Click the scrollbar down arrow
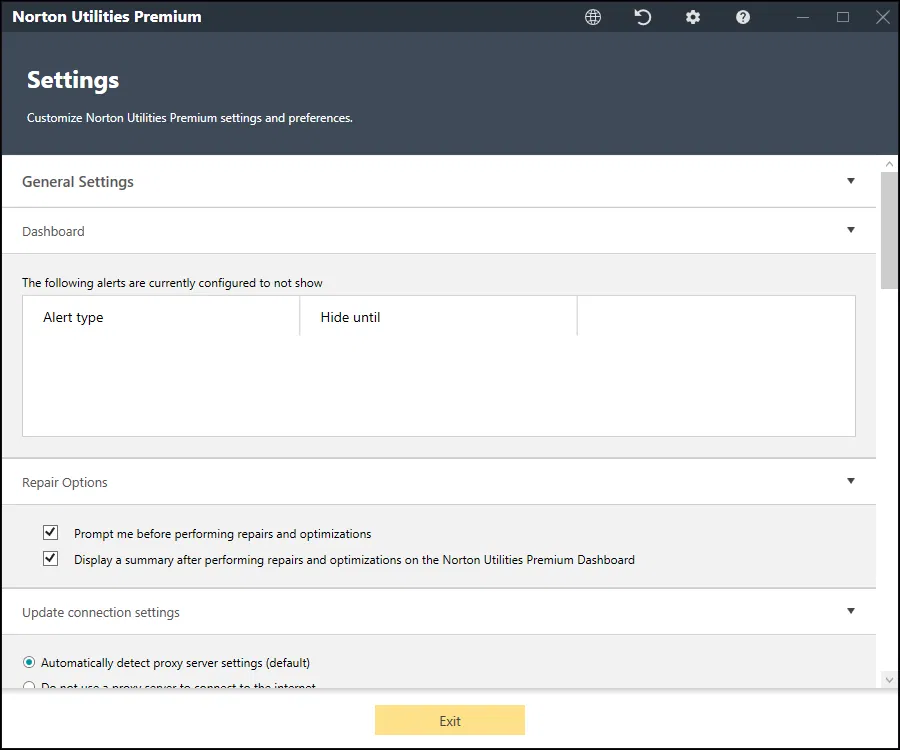 [x=889, y=679]
